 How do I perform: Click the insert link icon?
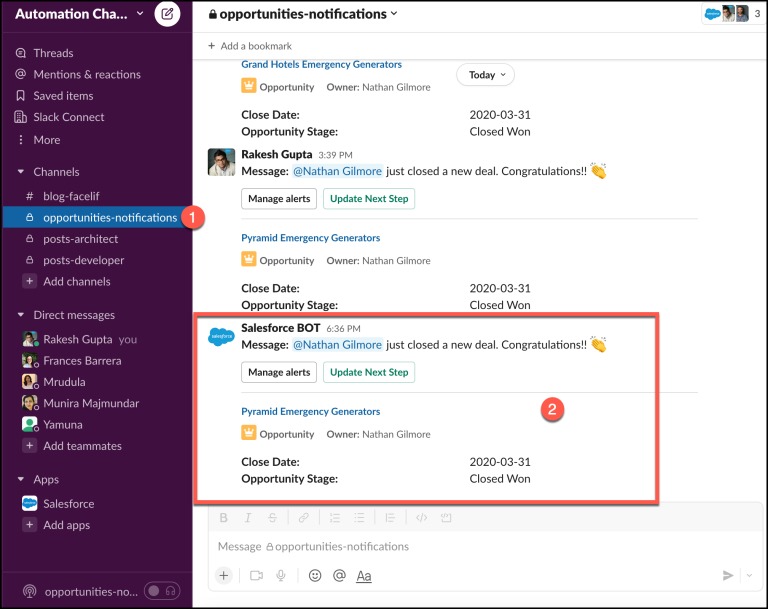(x=304, y=517)
